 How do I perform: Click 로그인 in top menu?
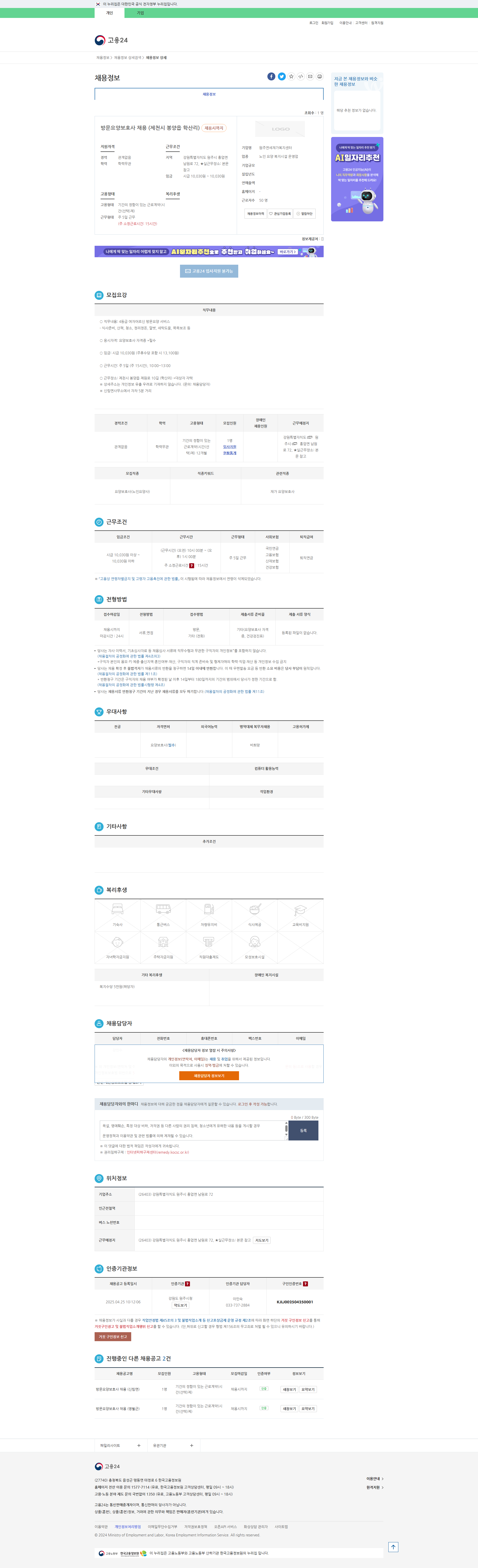314,23
